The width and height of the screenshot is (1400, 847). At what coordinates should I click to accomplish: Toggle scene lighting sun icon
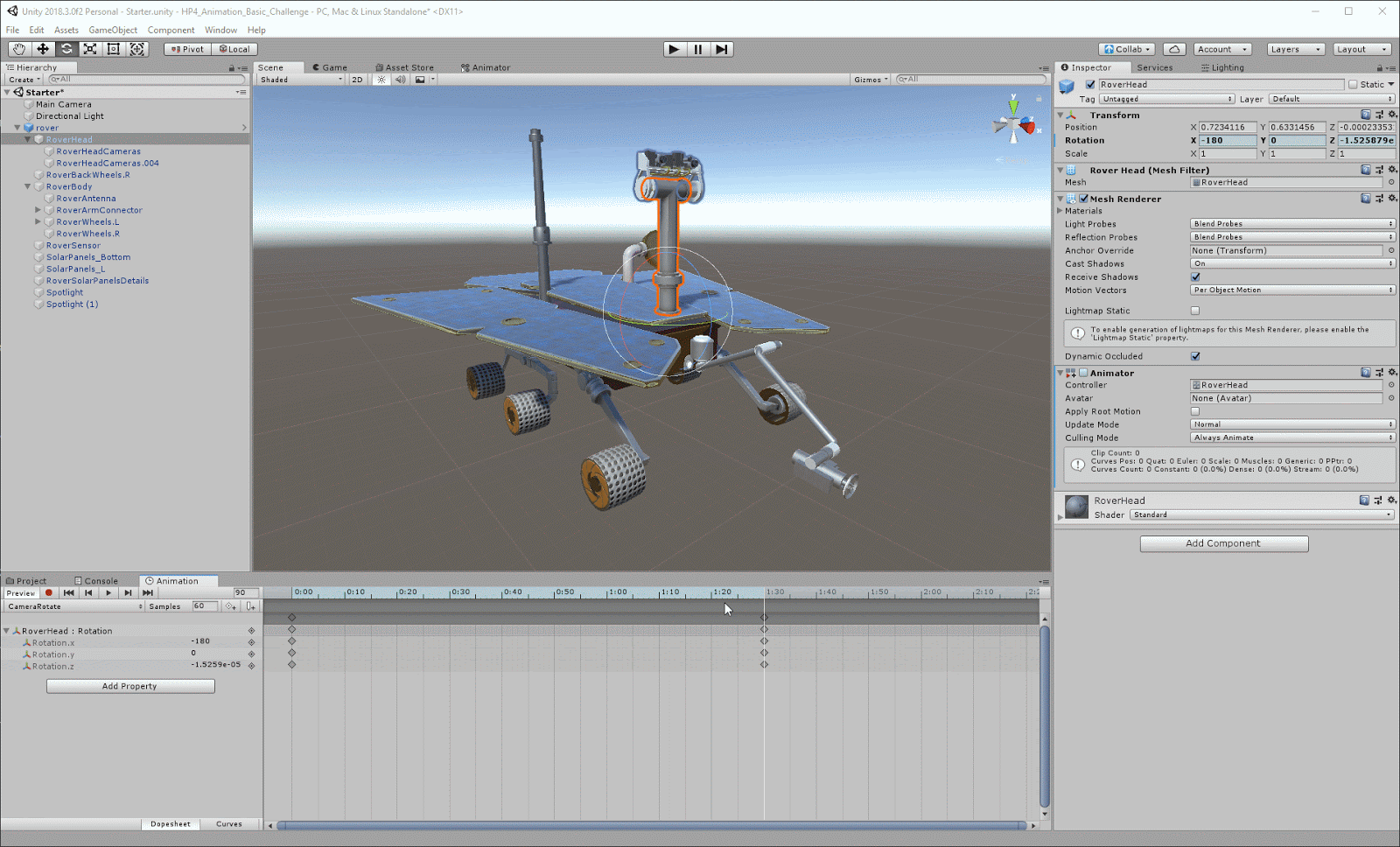(381, 80)
